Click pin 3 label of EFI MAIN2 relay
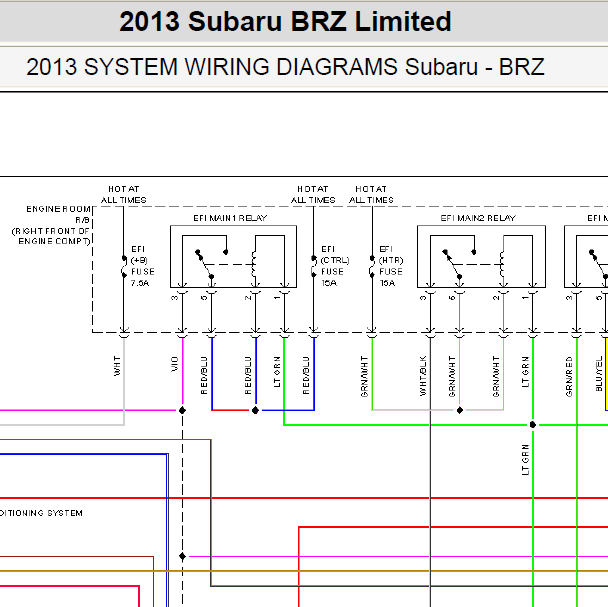Image resolution: width=608 pixels, height=607 pixels. 423,297
